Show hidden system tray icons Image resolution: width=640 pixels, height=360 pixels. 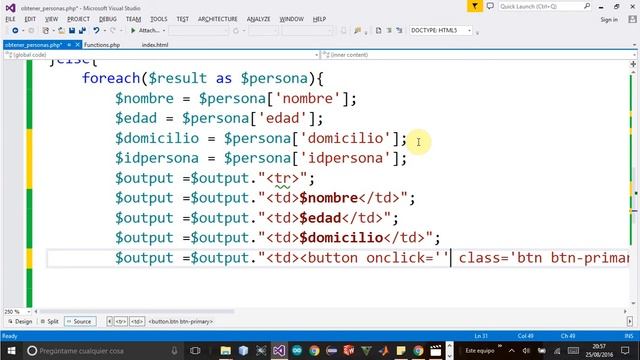click(511, 351)
